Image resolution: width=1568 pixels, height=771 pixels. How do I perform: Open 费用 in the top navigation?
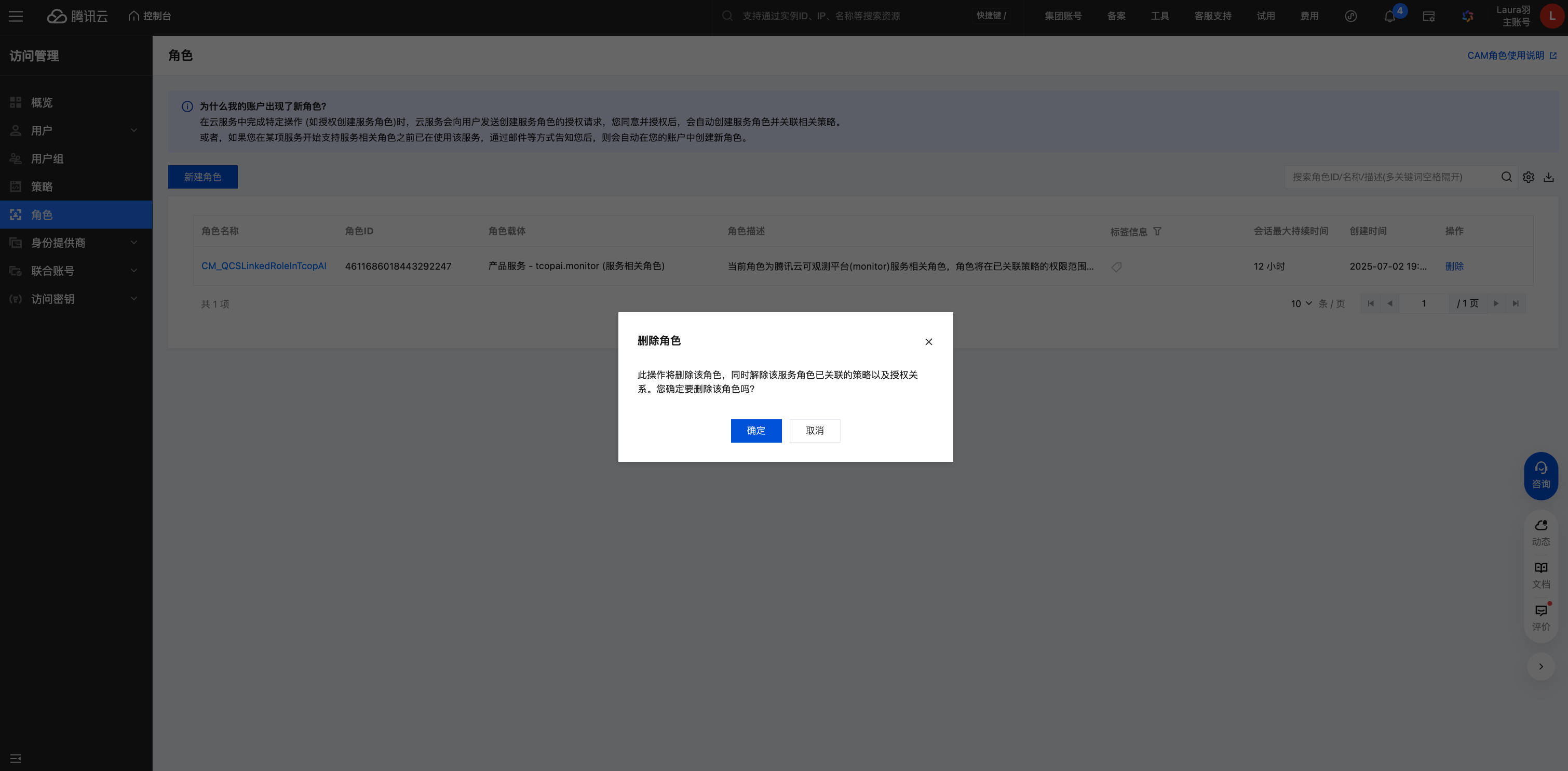click(1309, 17)
